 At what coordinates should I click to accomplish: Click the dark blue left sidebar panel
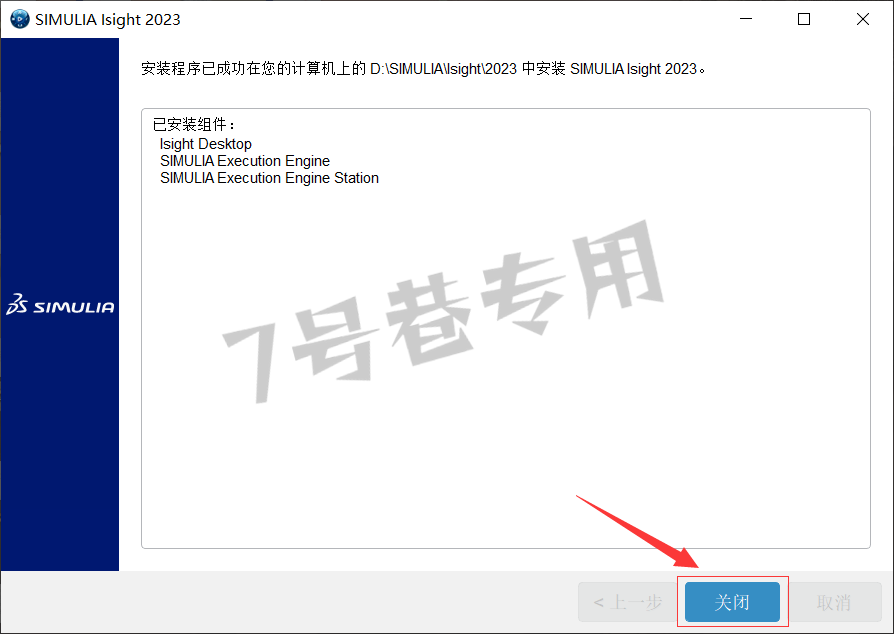(60, 171)
